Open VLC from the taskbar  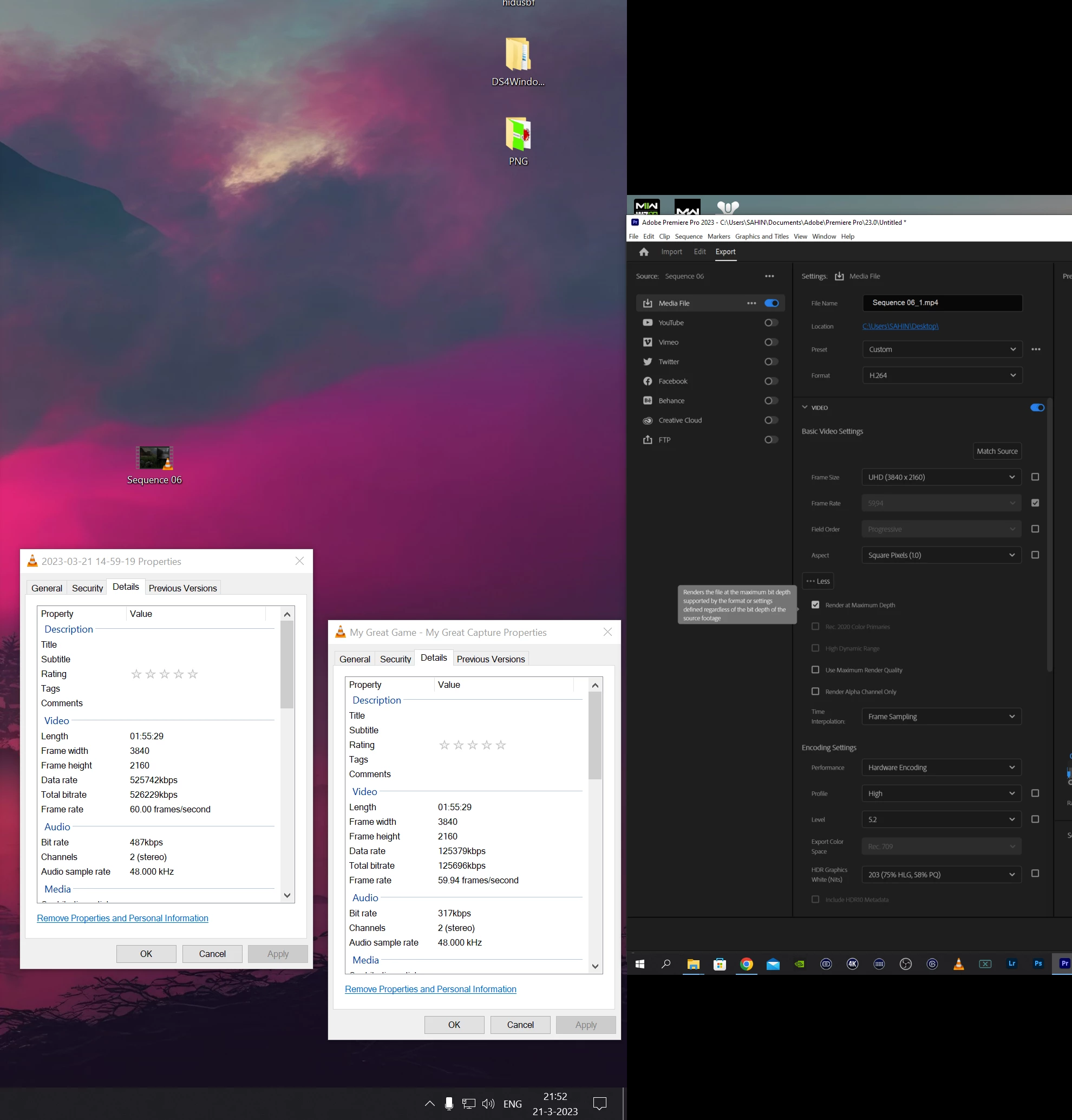click(958, 964)
